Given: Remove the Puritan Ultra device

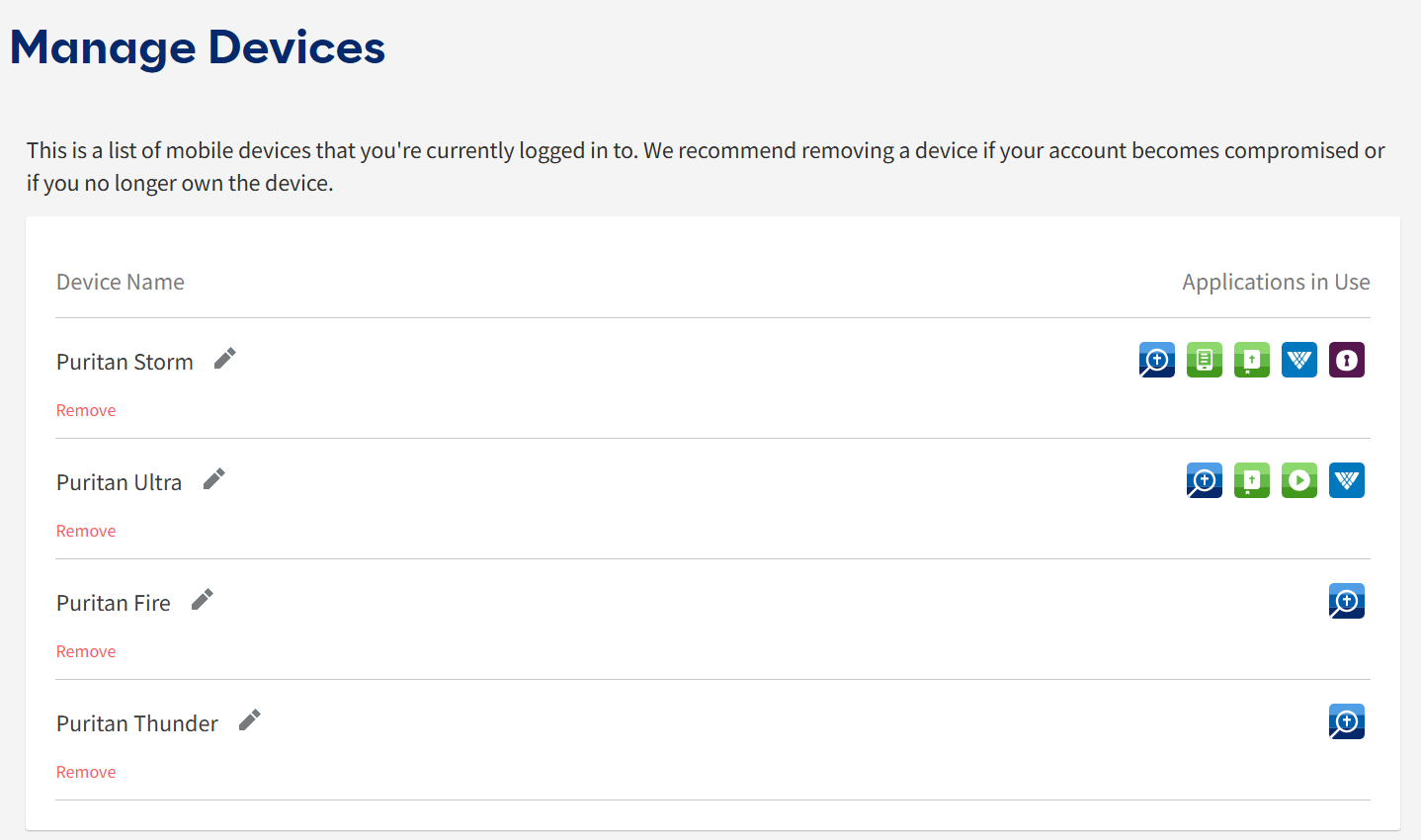Looking at the screenshot, I should tap(86, 531).
